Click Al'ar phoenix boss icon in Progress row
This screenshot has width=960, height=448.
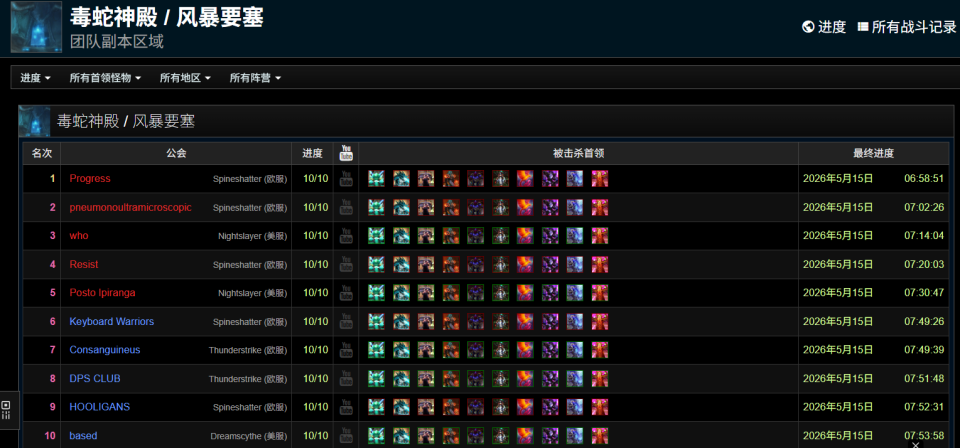tap(525, 179)
